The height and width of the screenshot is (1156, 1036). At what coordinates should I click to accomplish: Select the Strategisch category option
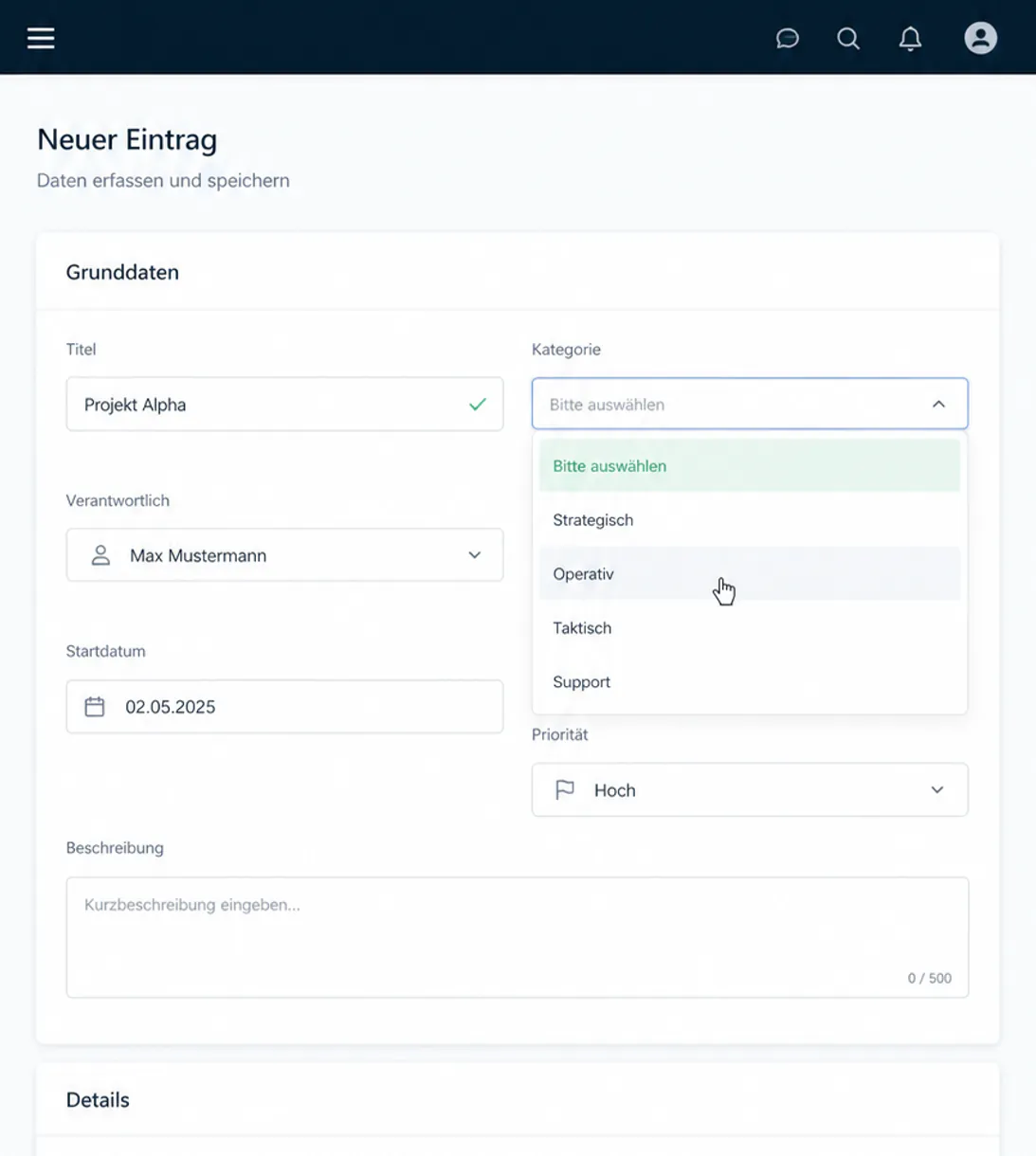pos(750,519)
